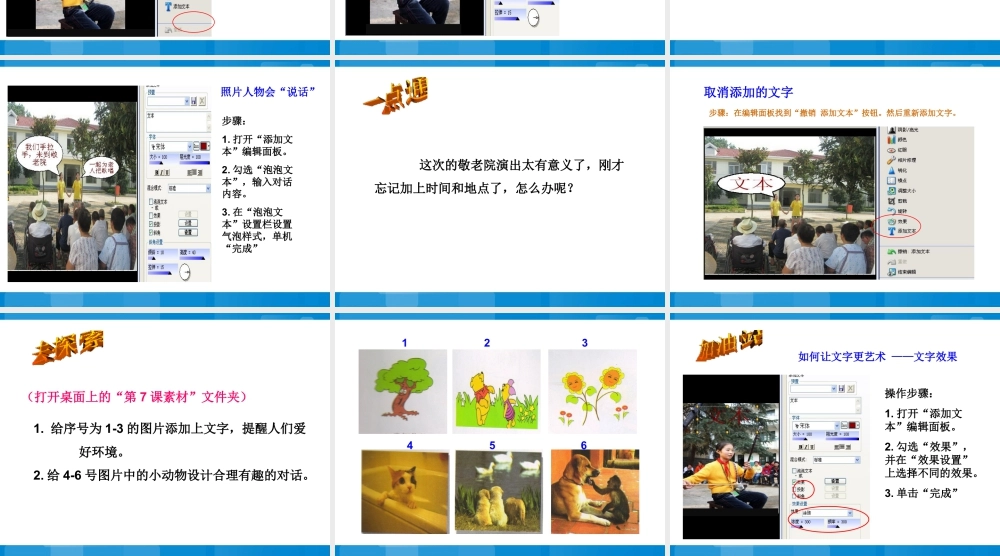The width and height of the screenshot is (1000, 556).
Task: Click the crop tool icon in the 取消添加的文字 slide
Action: tap(892, 201)
